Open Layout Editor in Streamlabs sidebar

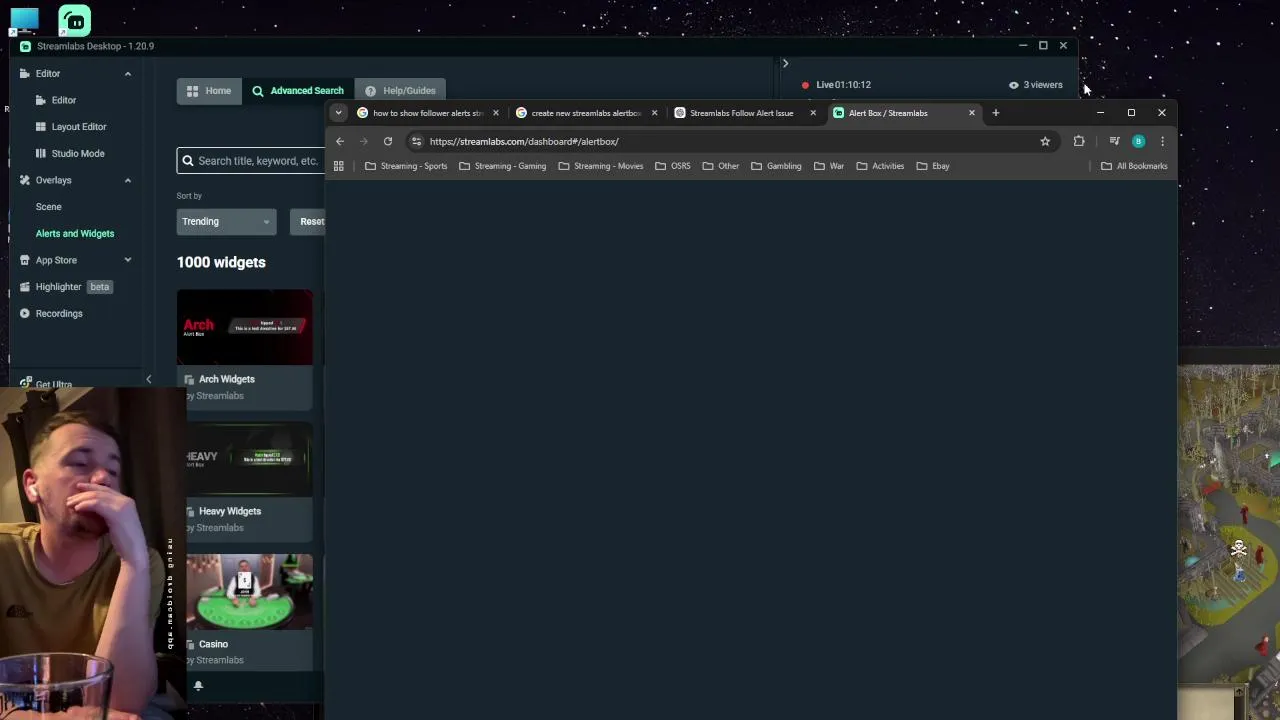point(78,127)
